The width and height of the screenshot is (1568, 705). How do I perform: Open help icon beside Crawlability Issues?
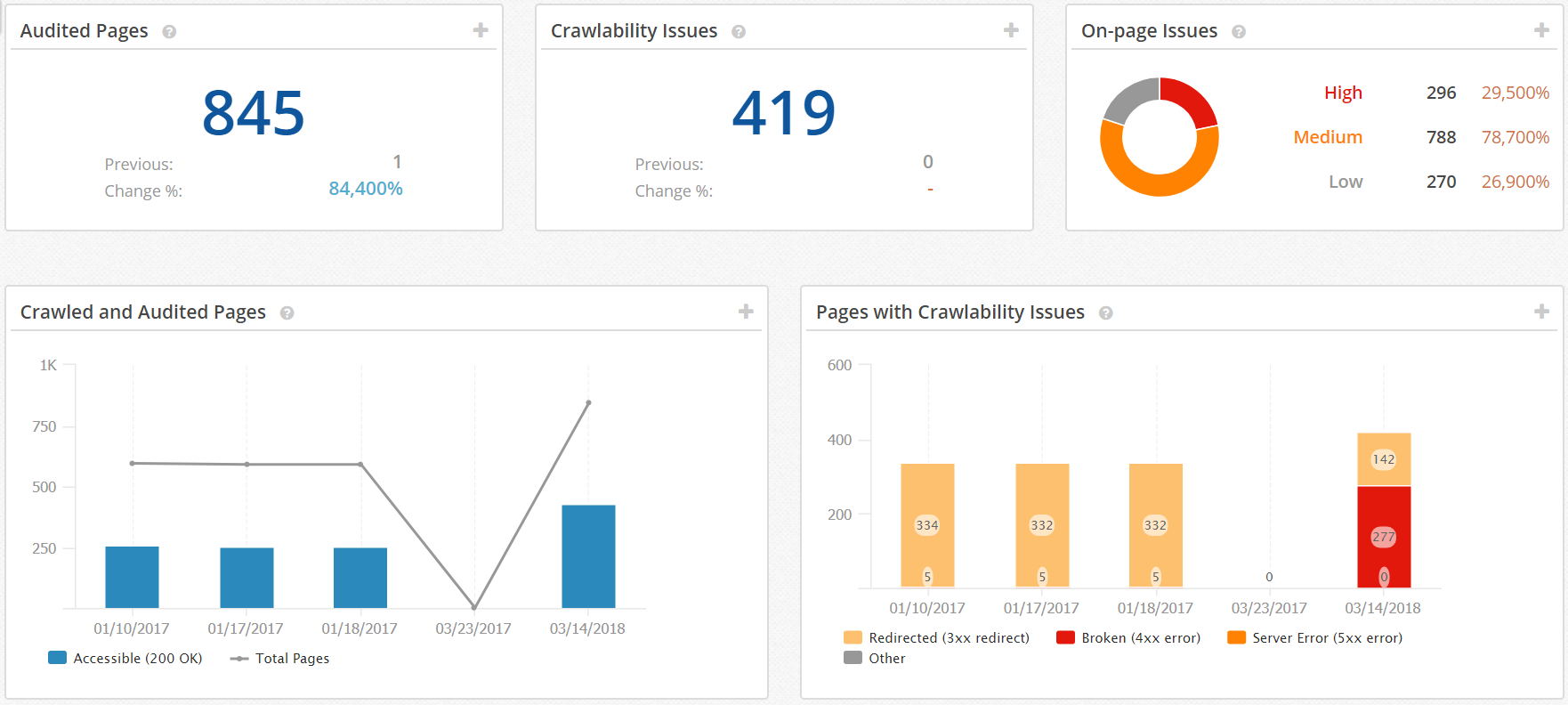[739, 32]
